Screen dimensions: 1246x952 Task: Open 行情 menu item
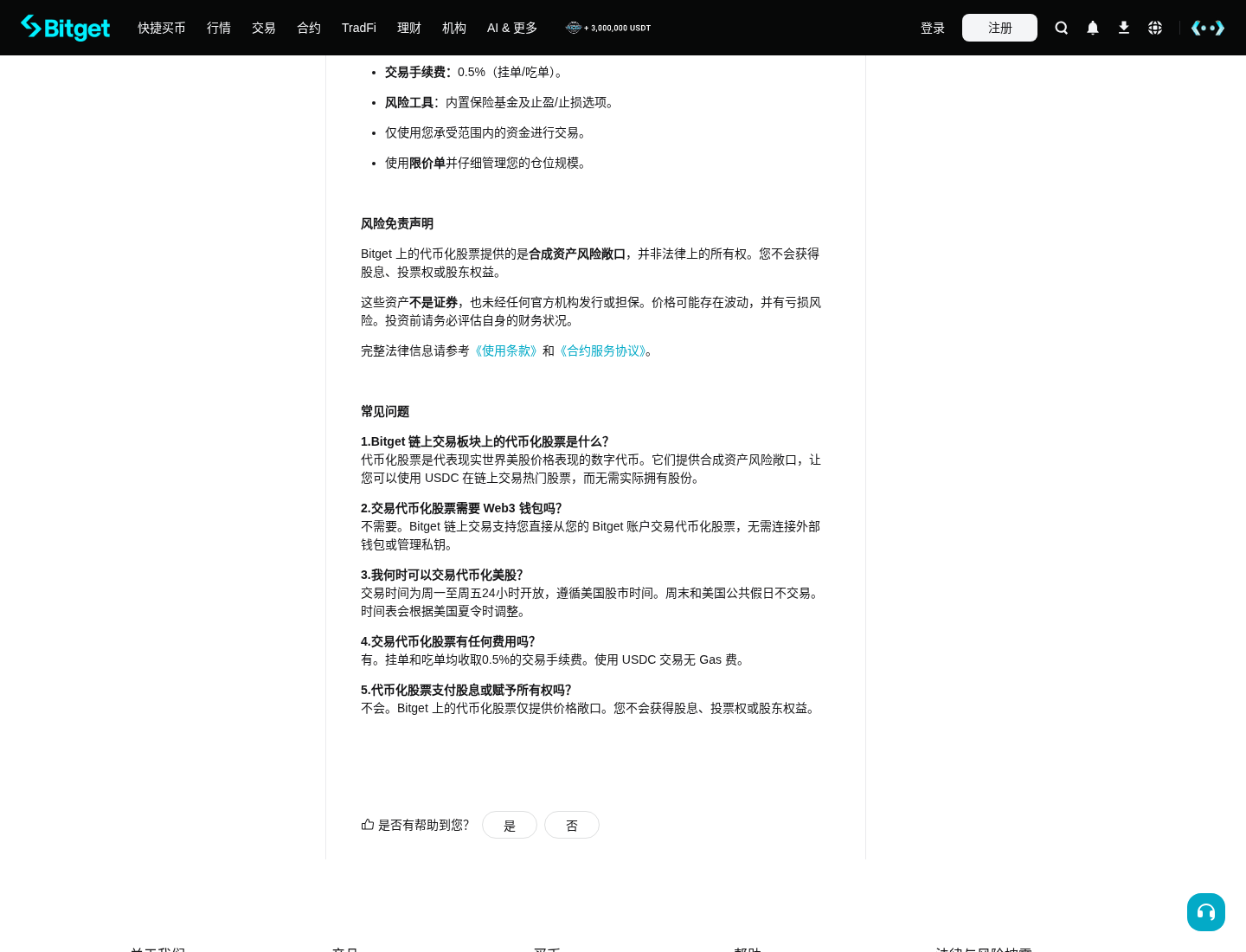pos(219,28)
